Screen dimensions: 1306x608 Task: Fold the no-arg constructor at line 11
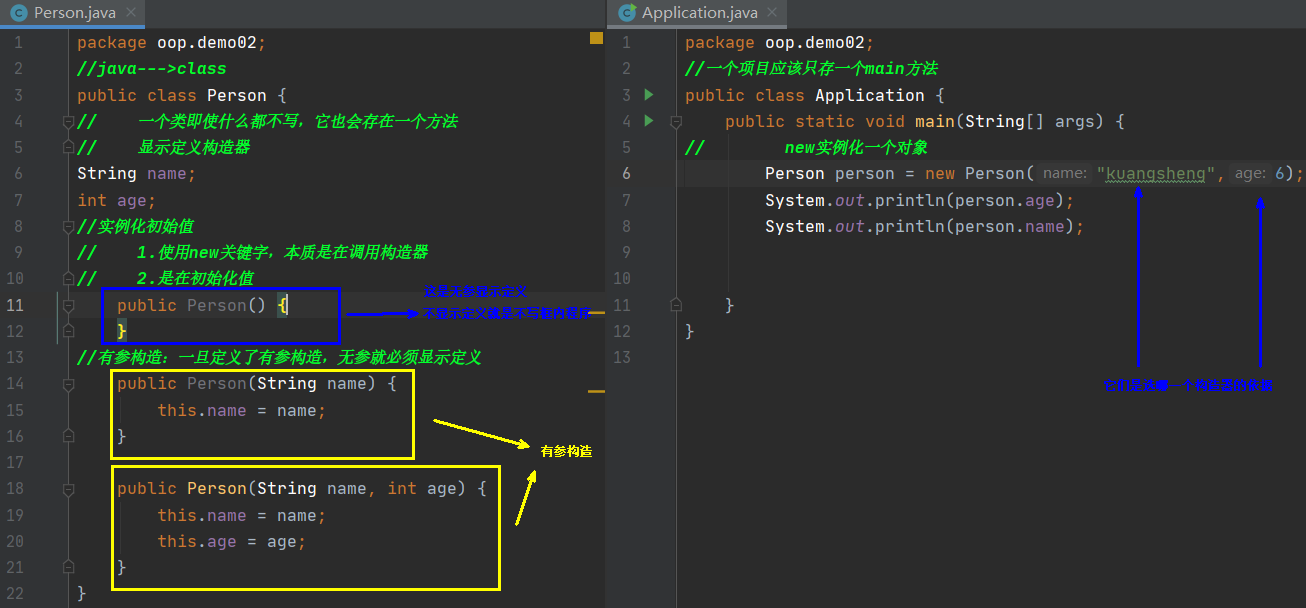(x=68, y=305)
